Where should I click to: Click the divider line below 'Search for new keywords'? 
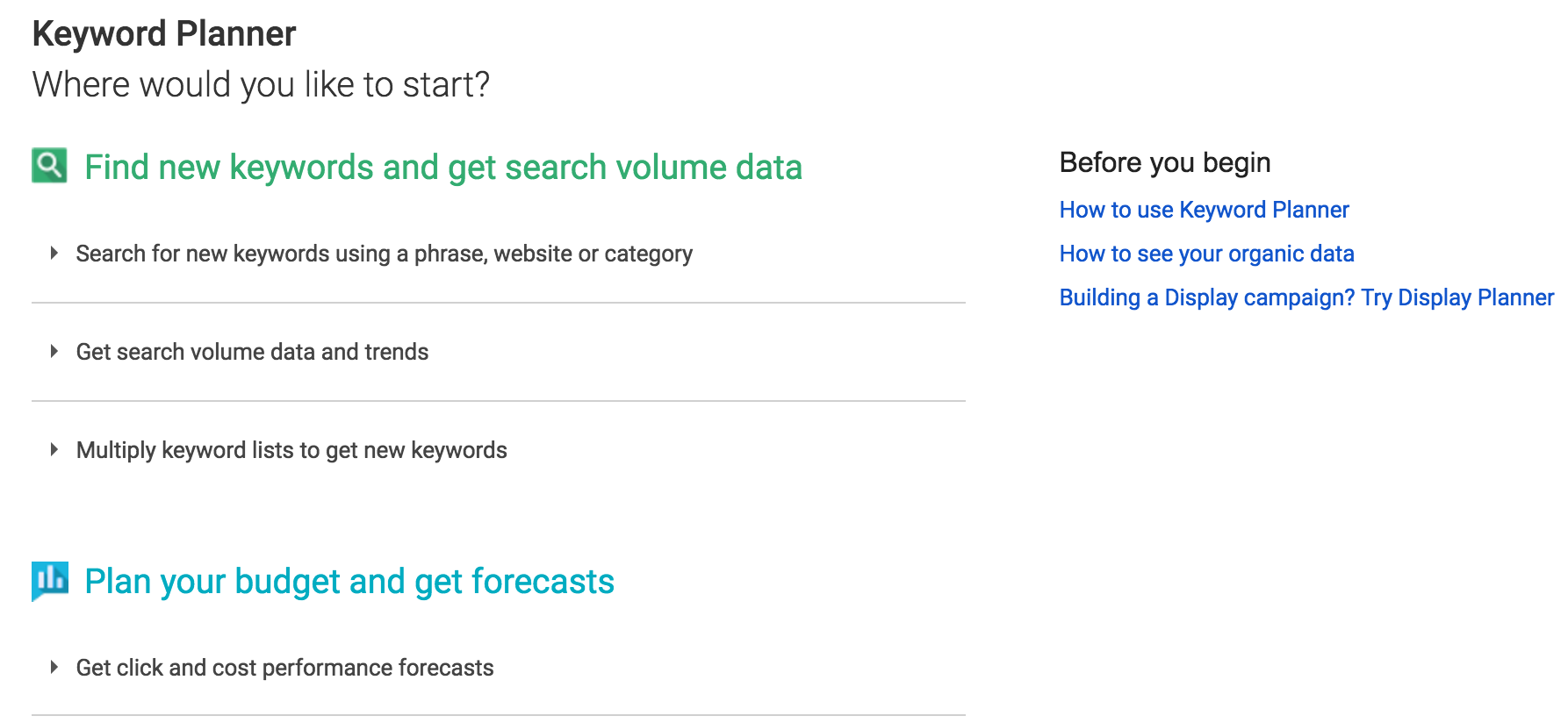click(498, 303)
